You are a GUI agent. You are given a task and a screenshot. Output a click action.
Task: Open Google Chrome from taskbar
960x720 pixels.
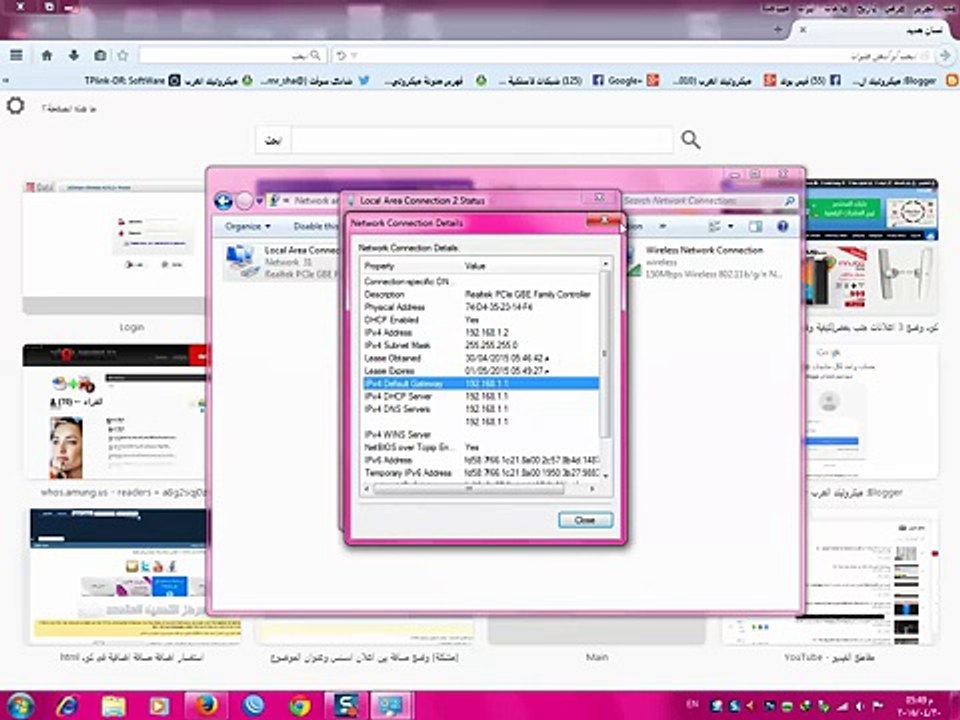click(x=299, y=706)
